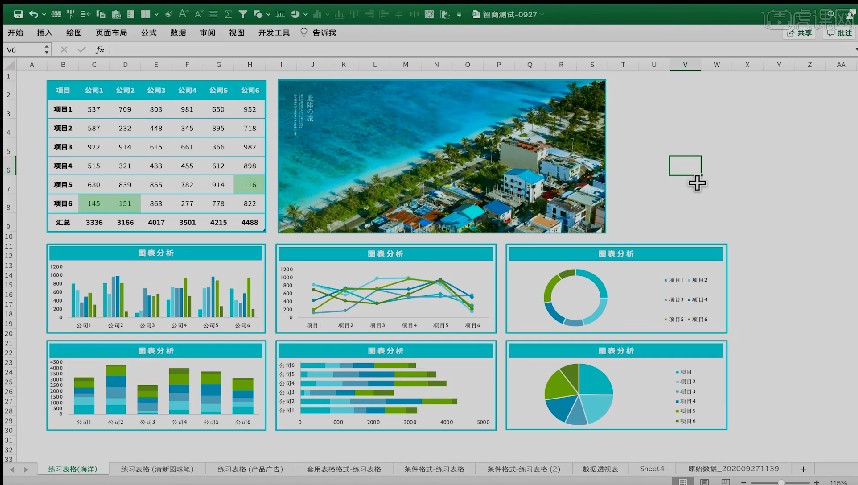The image size is (858, 485).
Task: Click the 批注 comments button
Action: 839,33
